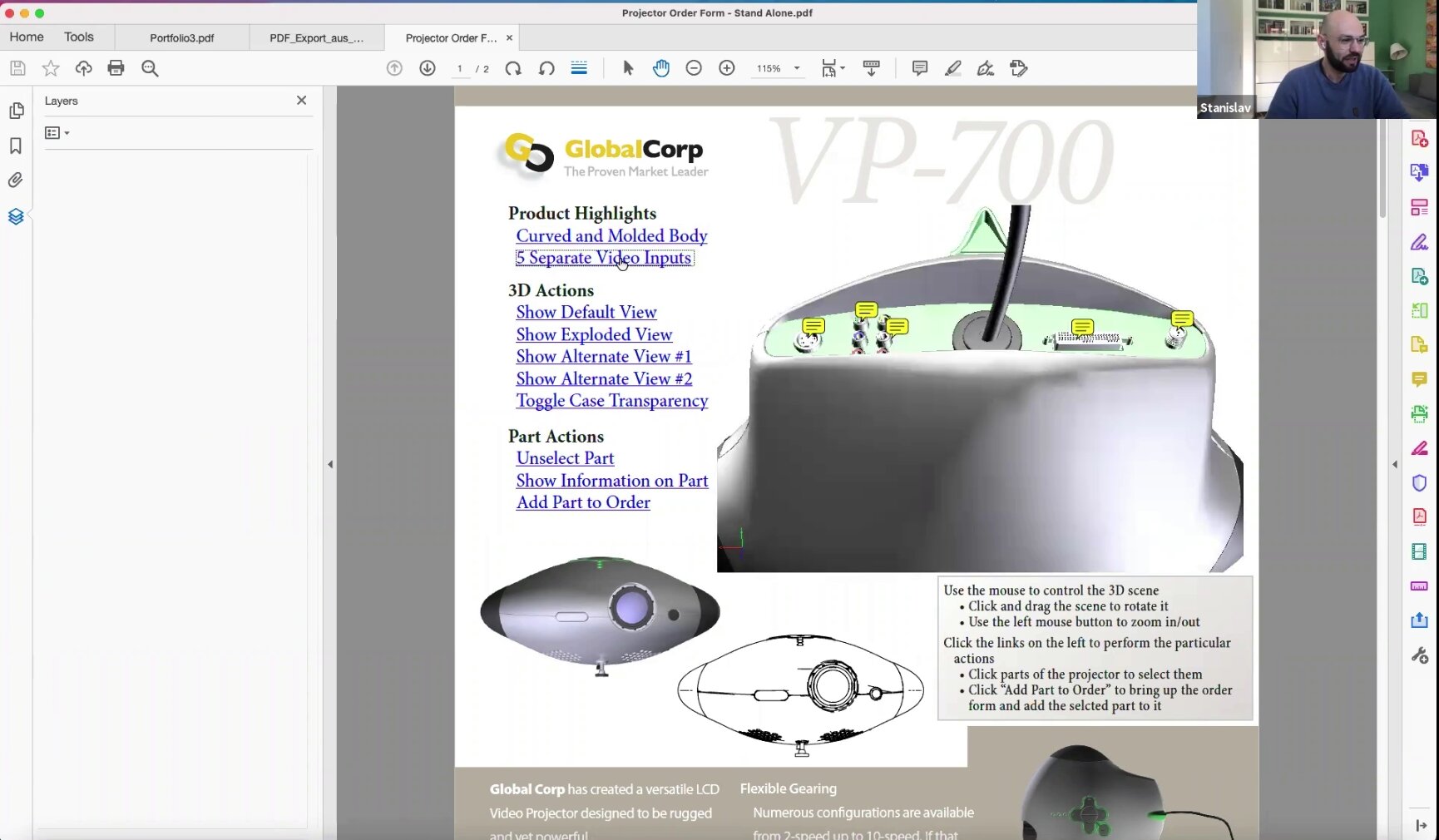Image resolution: width=1439 pixels, height=840 pixels.
Task: Open the bookmarks panel
Action: point(16,146)
